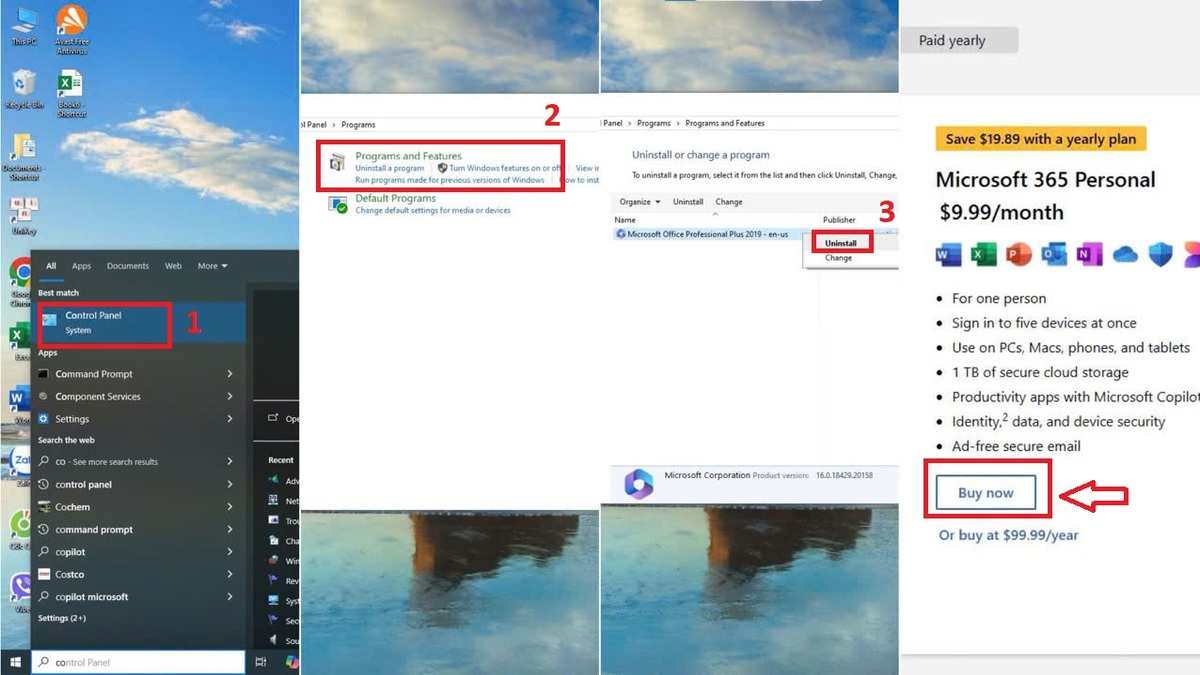The width and height of the screenshot is (1200, 675).
Task: Select the 'Paid yearly' billing option
Action: click(x=952, y=41)
